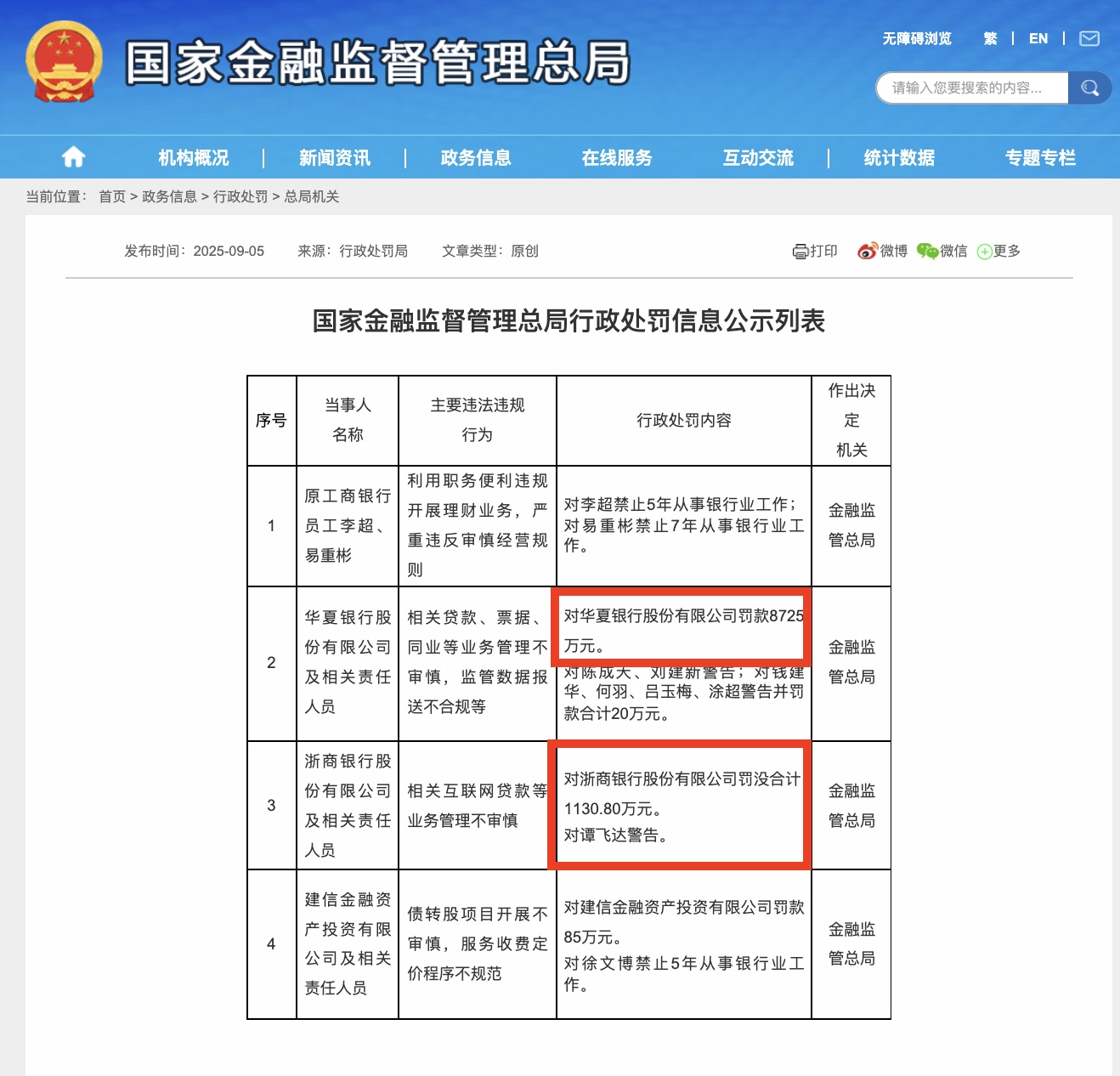Click the penalty text 对李超禁止5年从事银行业工作
Image resolution: width=1120 pixels, height=1076 pixels.
click(681, 504)
